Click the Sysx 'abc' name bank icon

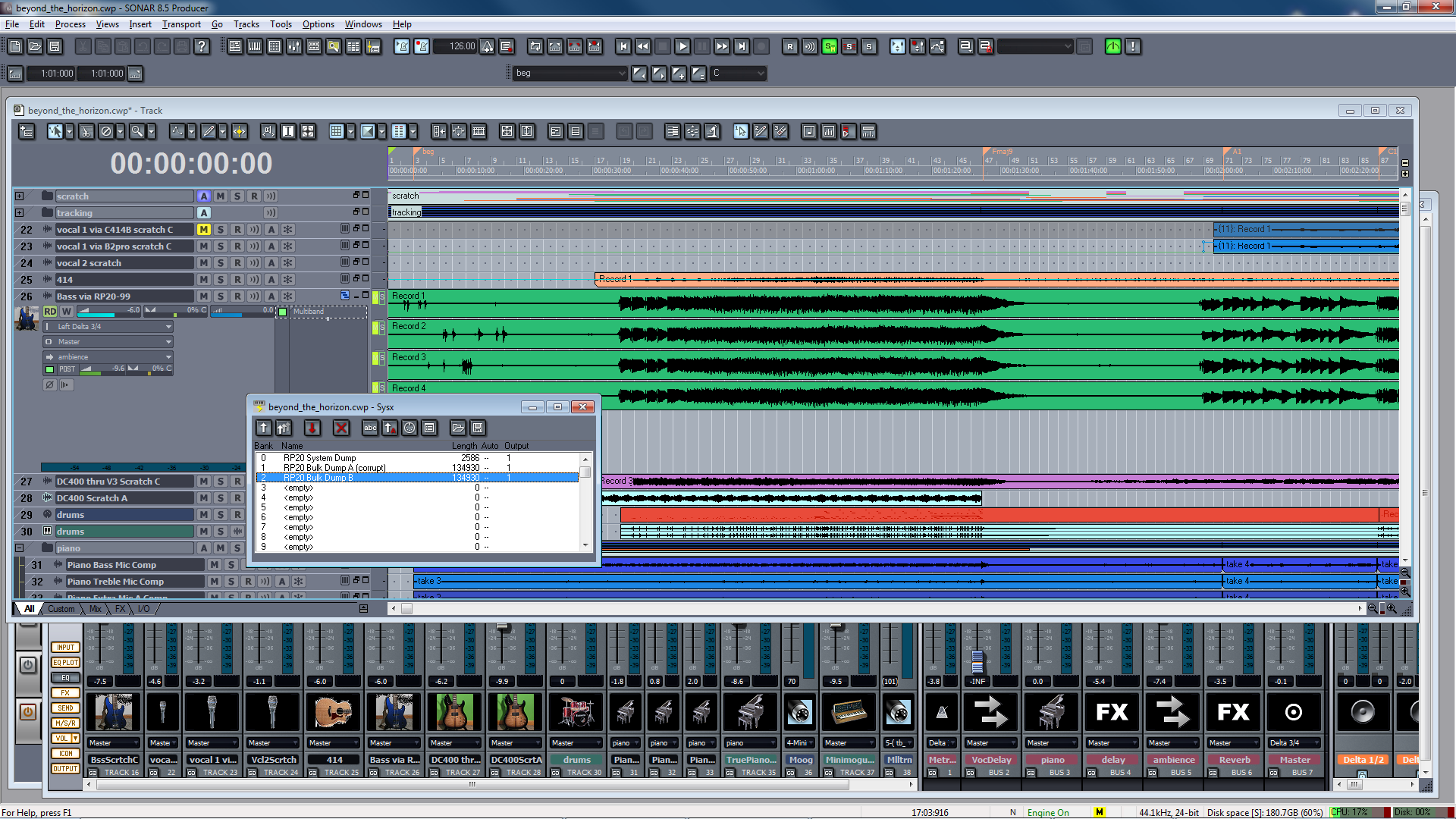(x=370, y=428)
